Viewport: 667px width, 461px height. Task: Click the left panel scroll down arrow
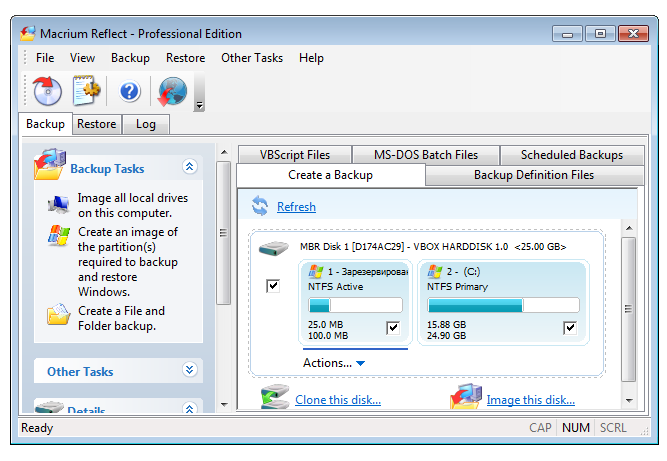(x=224, y=404)
